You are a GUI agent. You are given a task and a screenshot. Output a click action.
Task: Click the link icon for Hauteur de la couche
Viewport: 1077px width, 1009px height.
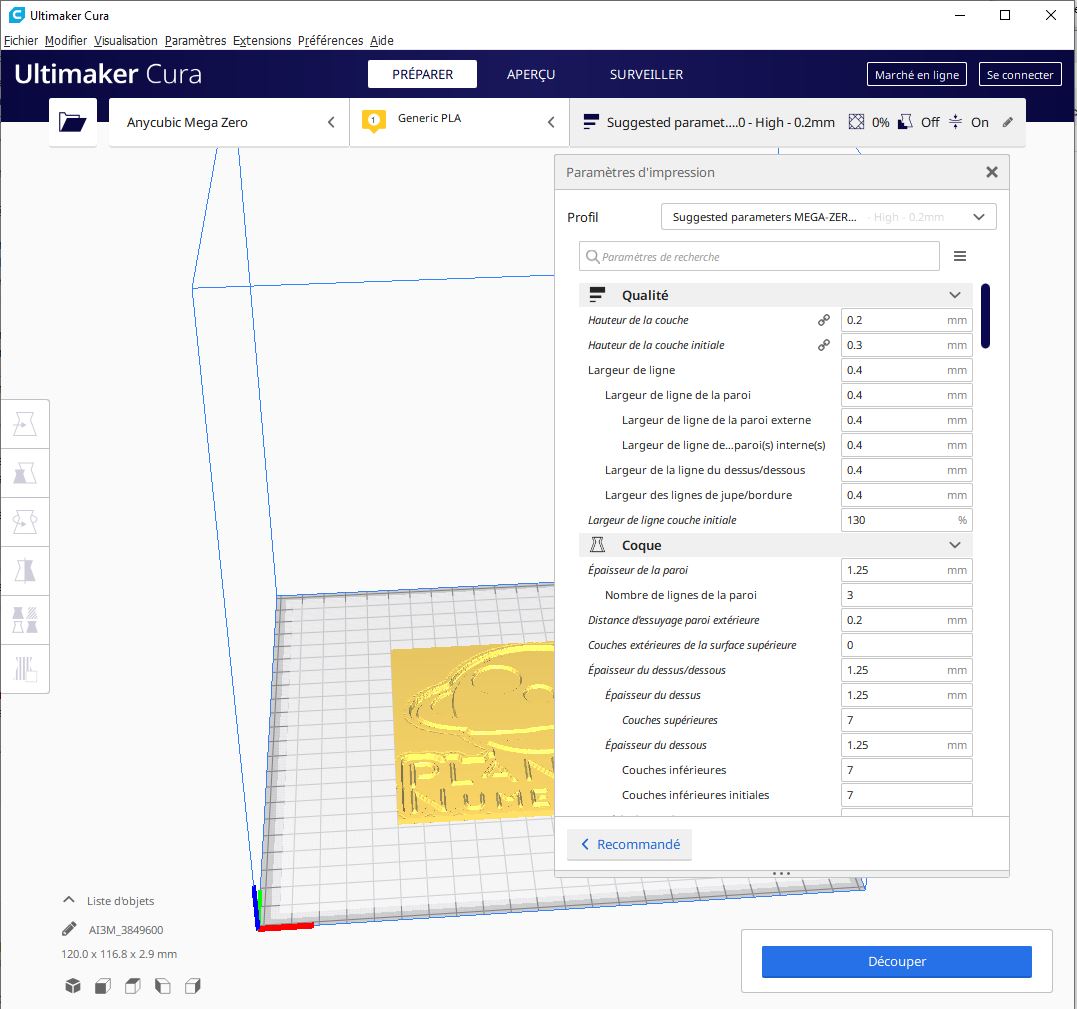pyautogui.click(x=824, y=320)
